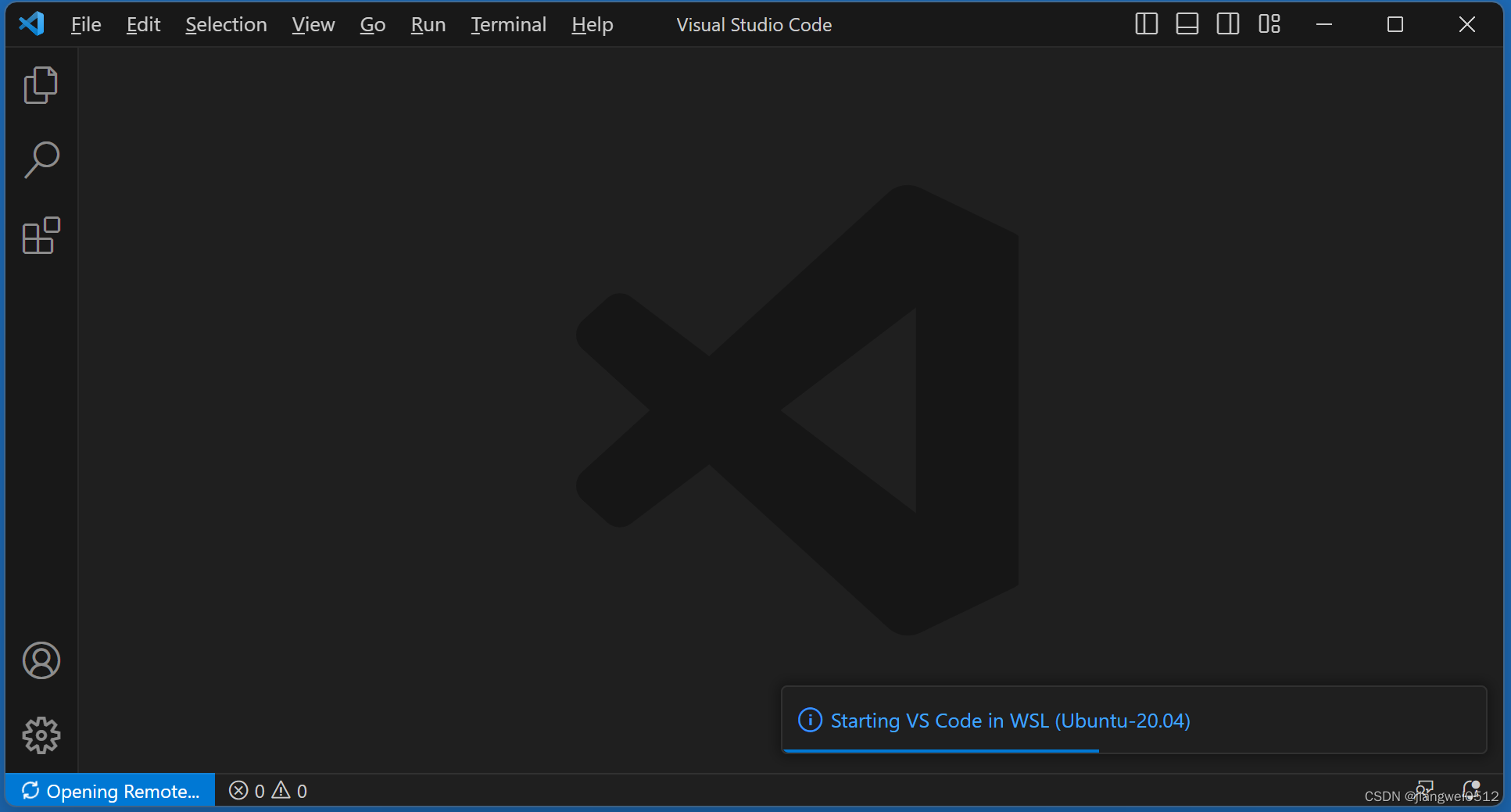Open the File menu

[x=86, y=25]
